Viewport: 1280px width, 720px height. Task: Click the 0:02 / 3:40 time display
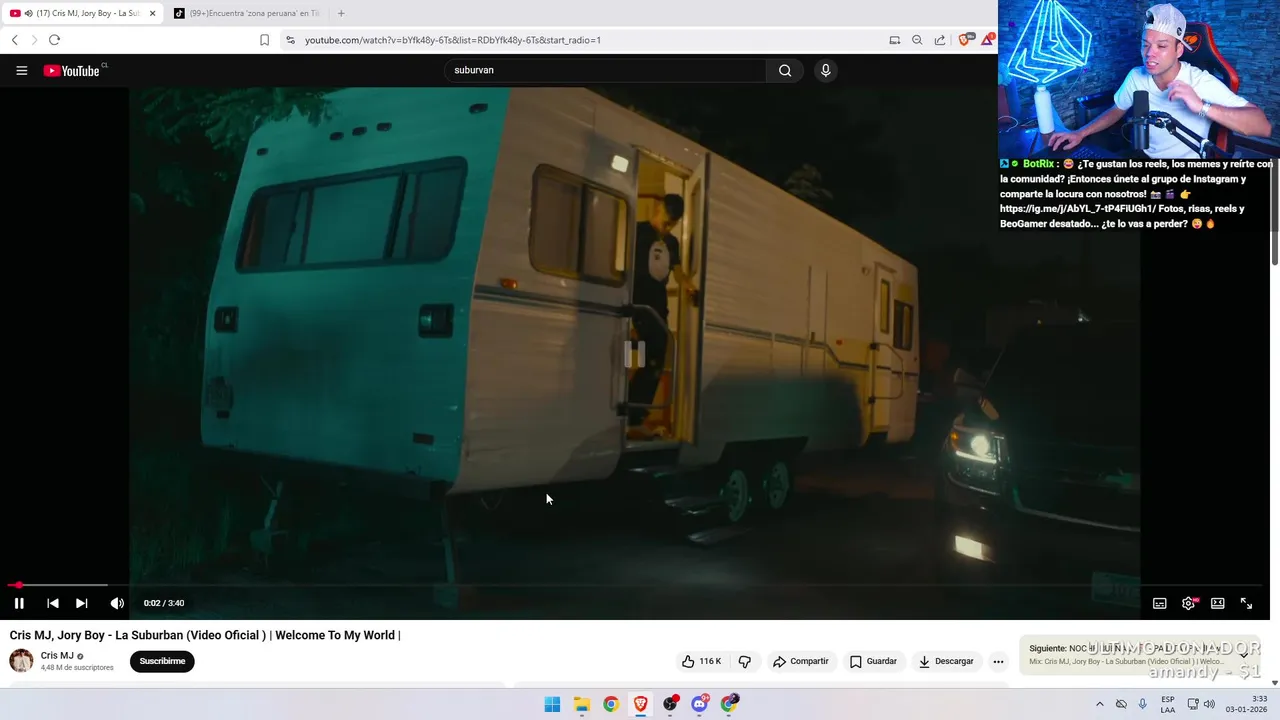[164, 603]
